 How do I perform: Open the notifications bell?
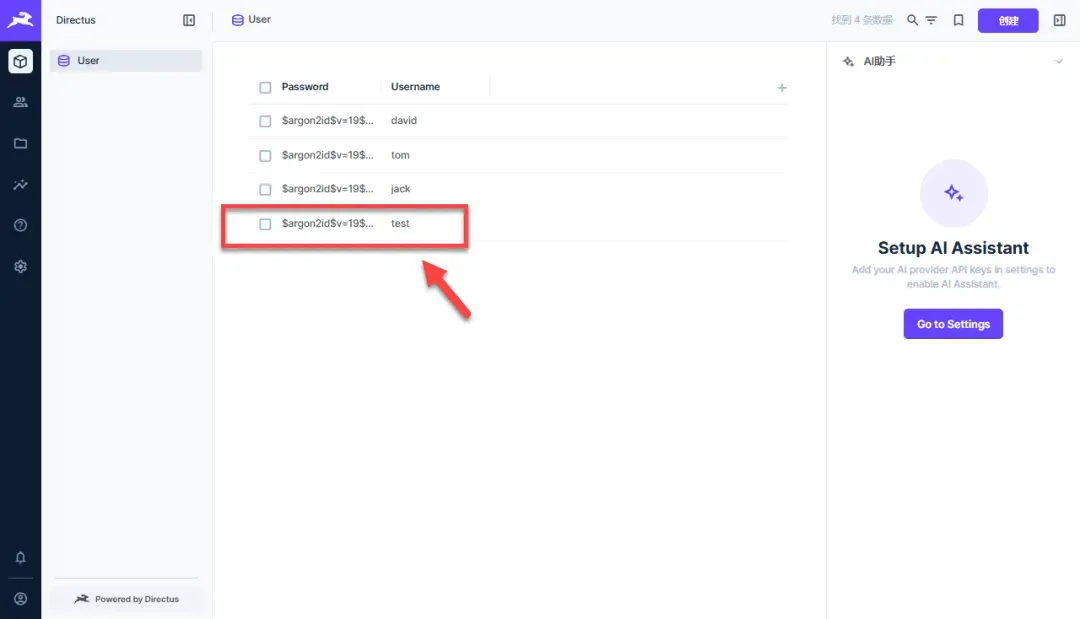(x=20, y=558)
